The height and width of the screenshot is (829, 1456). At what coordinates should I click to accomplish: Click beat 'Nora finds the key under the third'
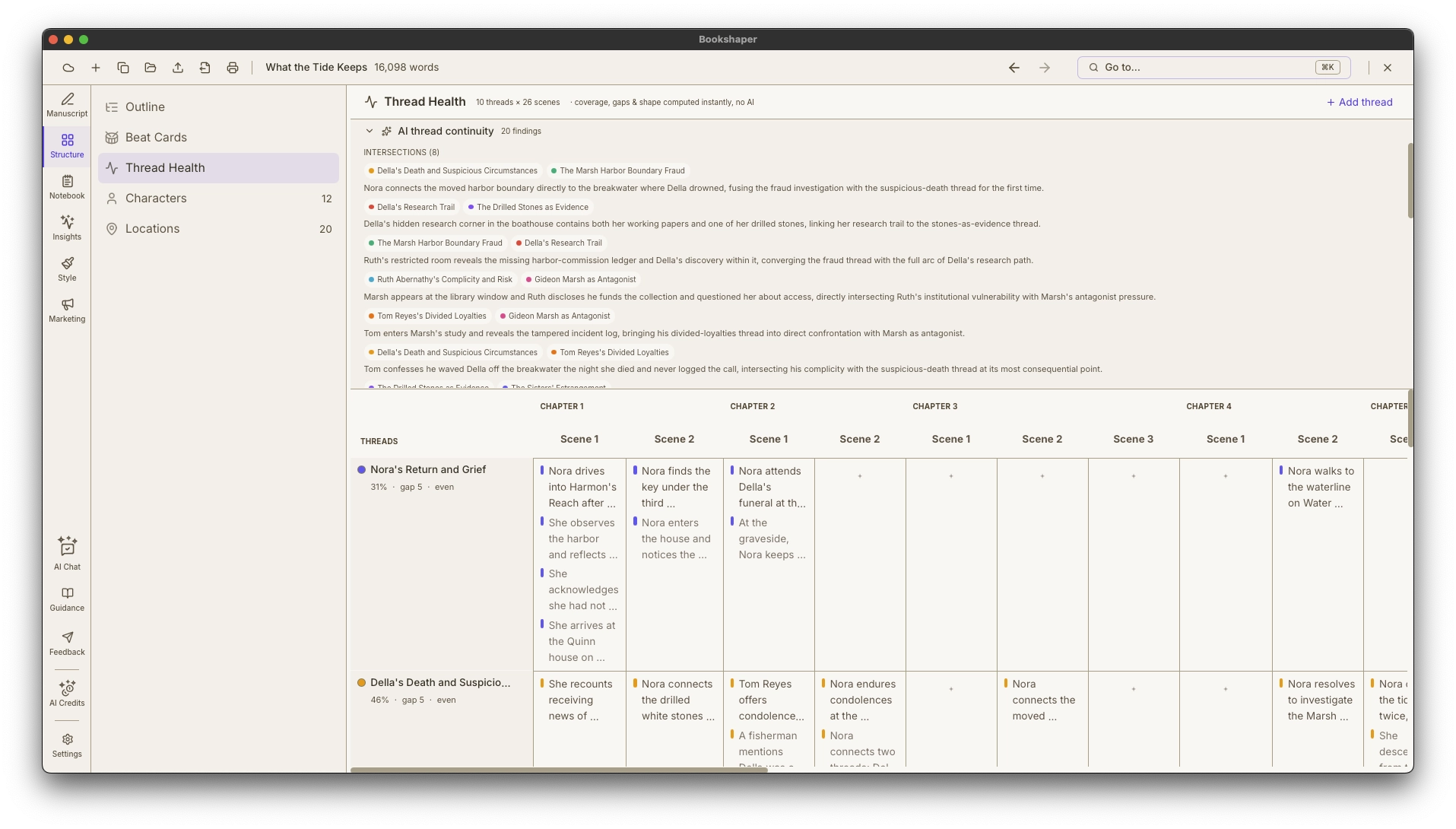(x=673, y=488)
